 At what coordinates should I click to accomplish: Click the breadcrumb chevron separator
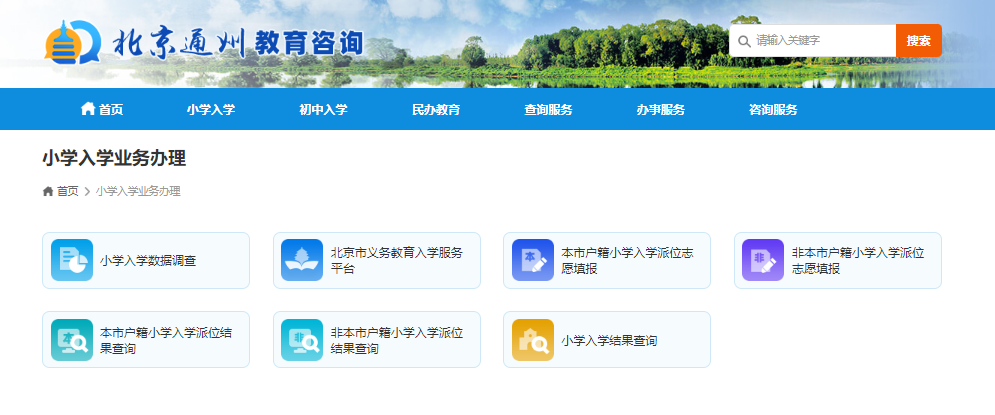[87, 192]
